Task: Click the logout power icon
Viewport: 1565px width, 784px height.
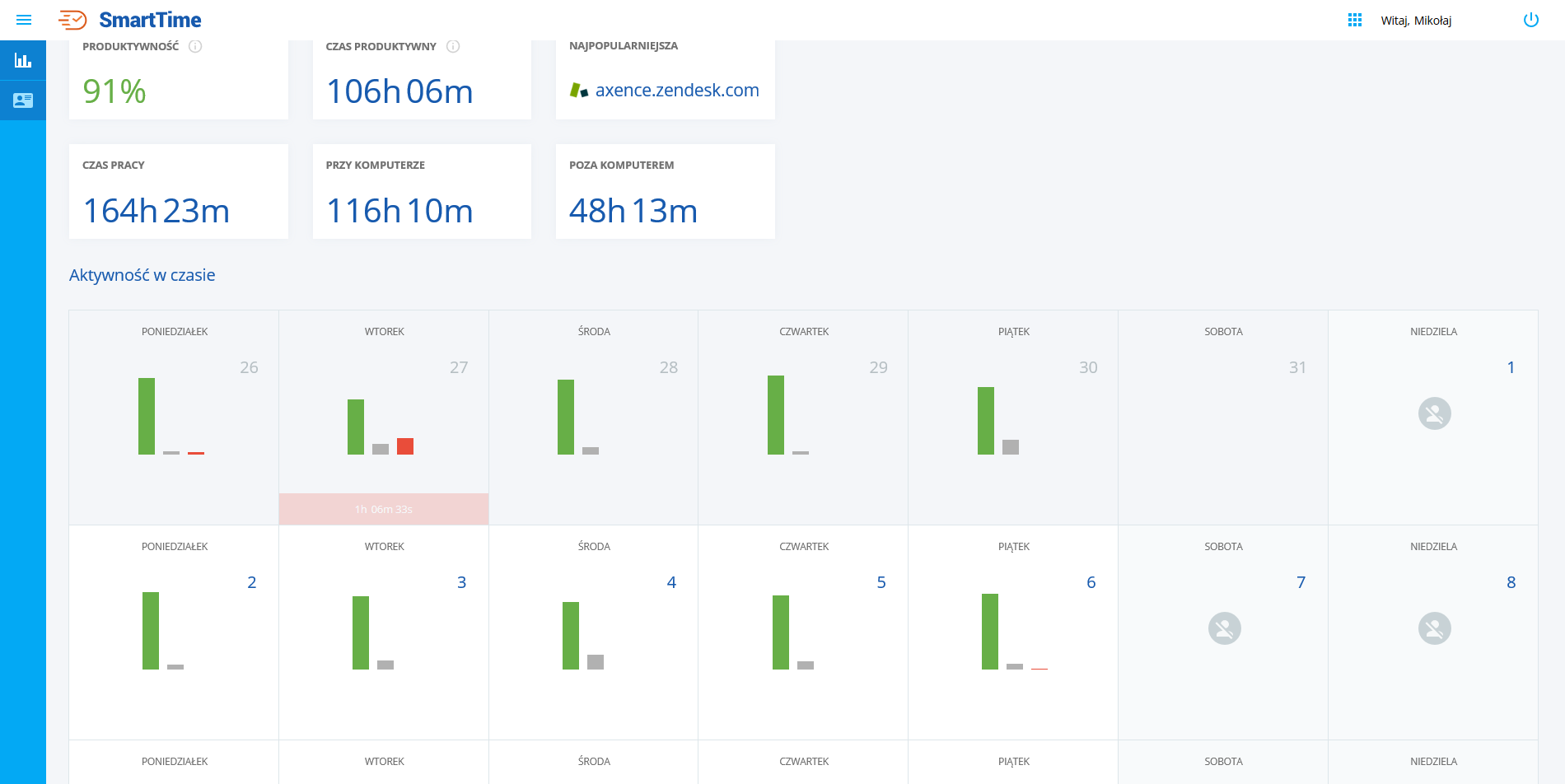Action: (x=1532, y=20)
